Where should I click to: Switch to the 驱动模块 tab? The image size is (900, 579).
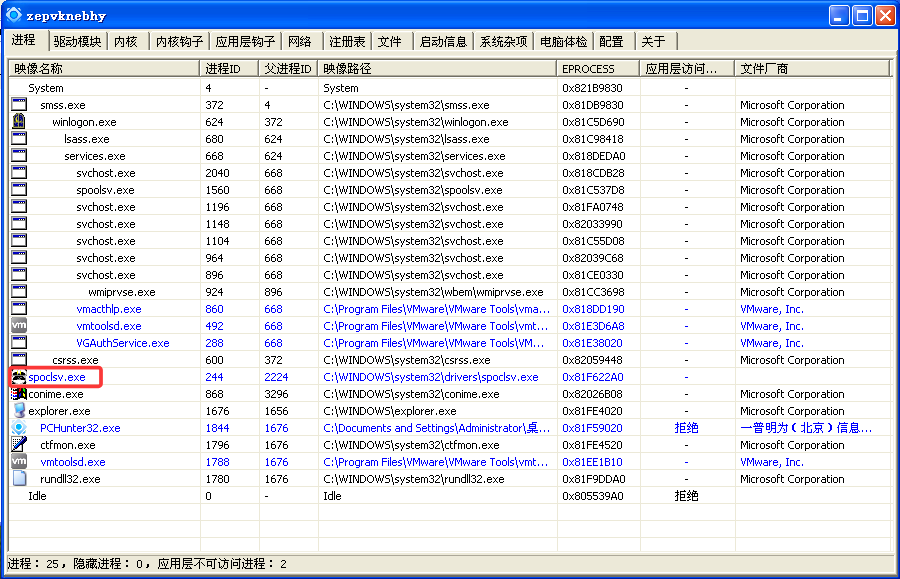click(x=77, y=41)
